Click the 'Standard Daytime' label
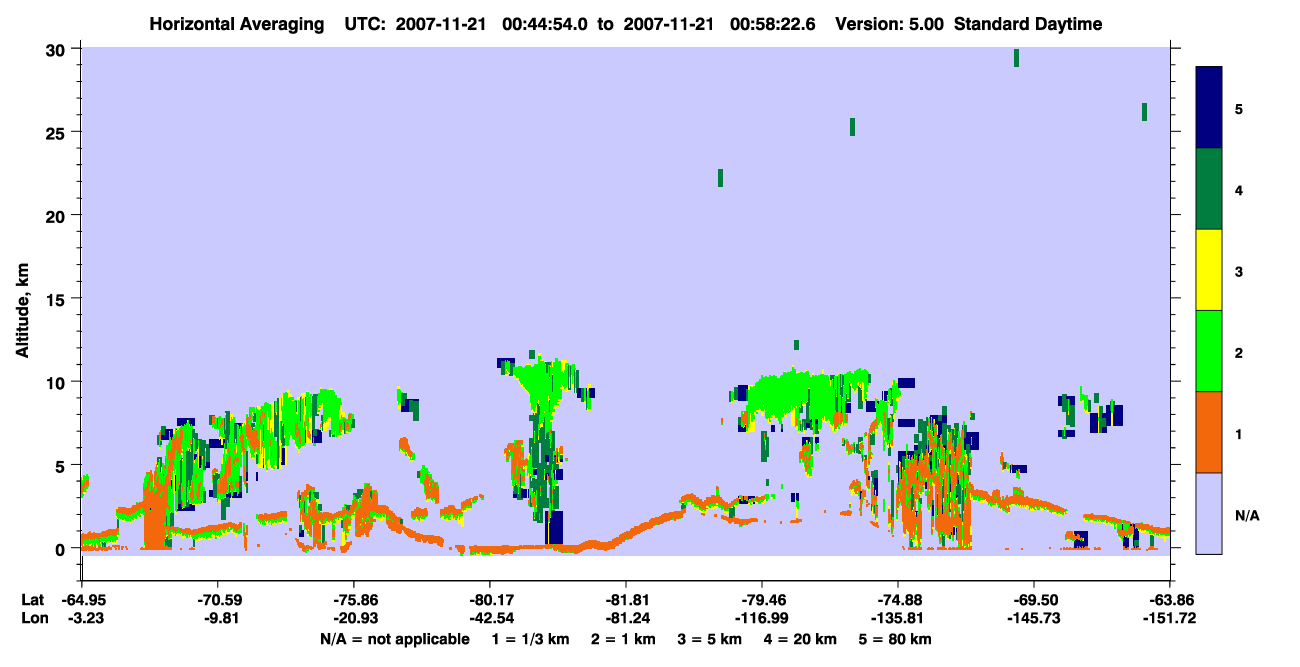Screen dimensions: 1300x667 click(1028, 24)
